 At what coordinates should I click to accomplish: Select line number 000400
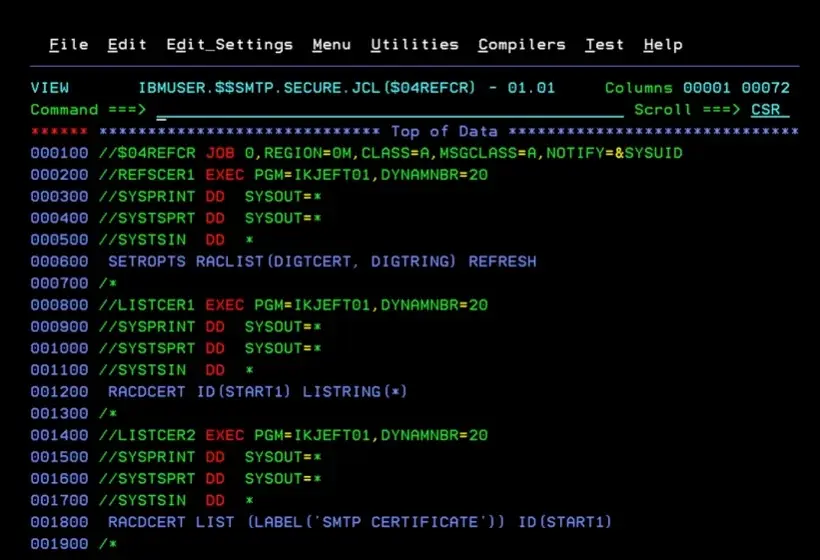click(x=59, y=218)
